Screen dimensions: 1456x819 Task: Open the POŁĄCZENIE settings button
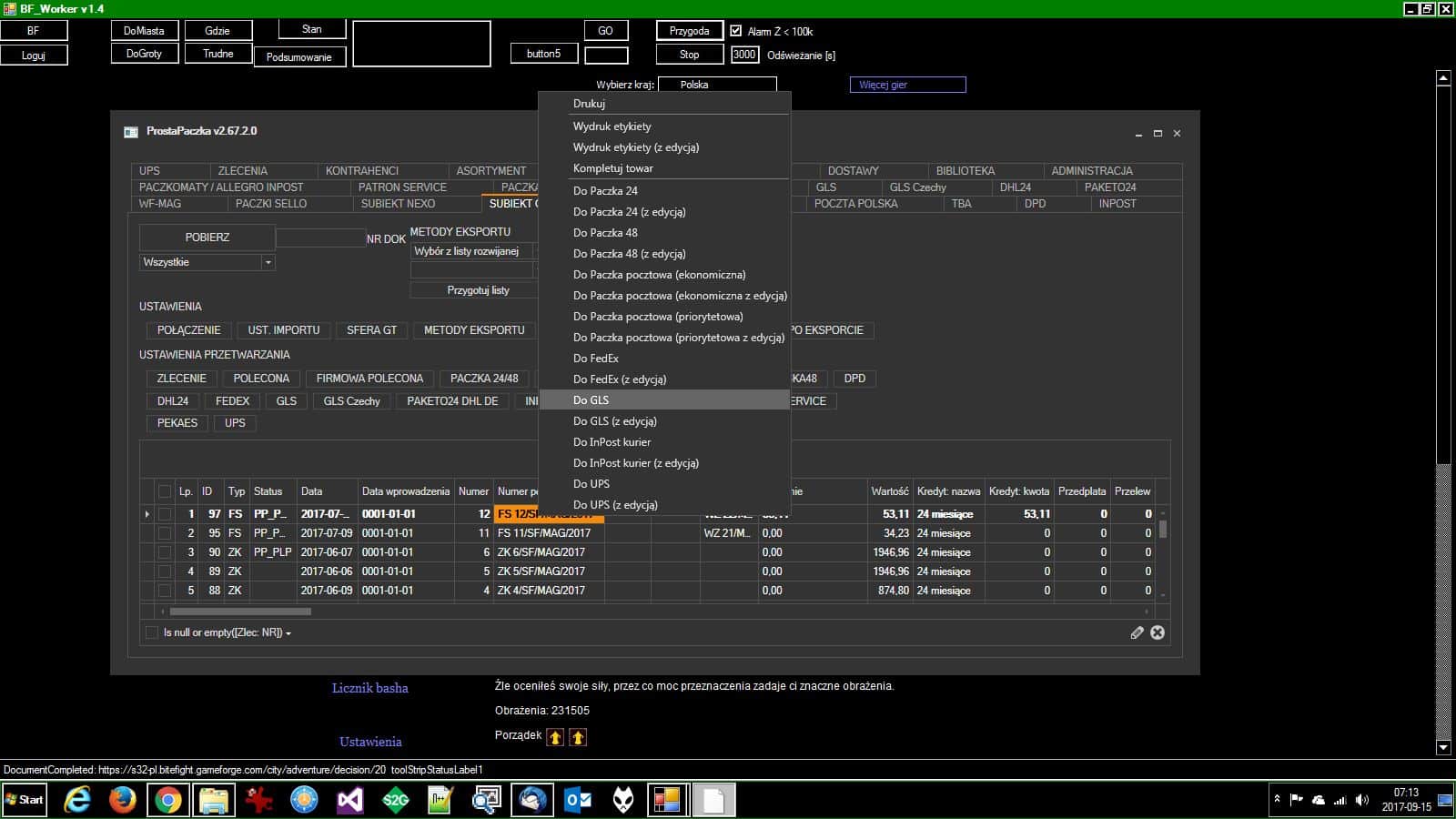[x=188, y=330]
